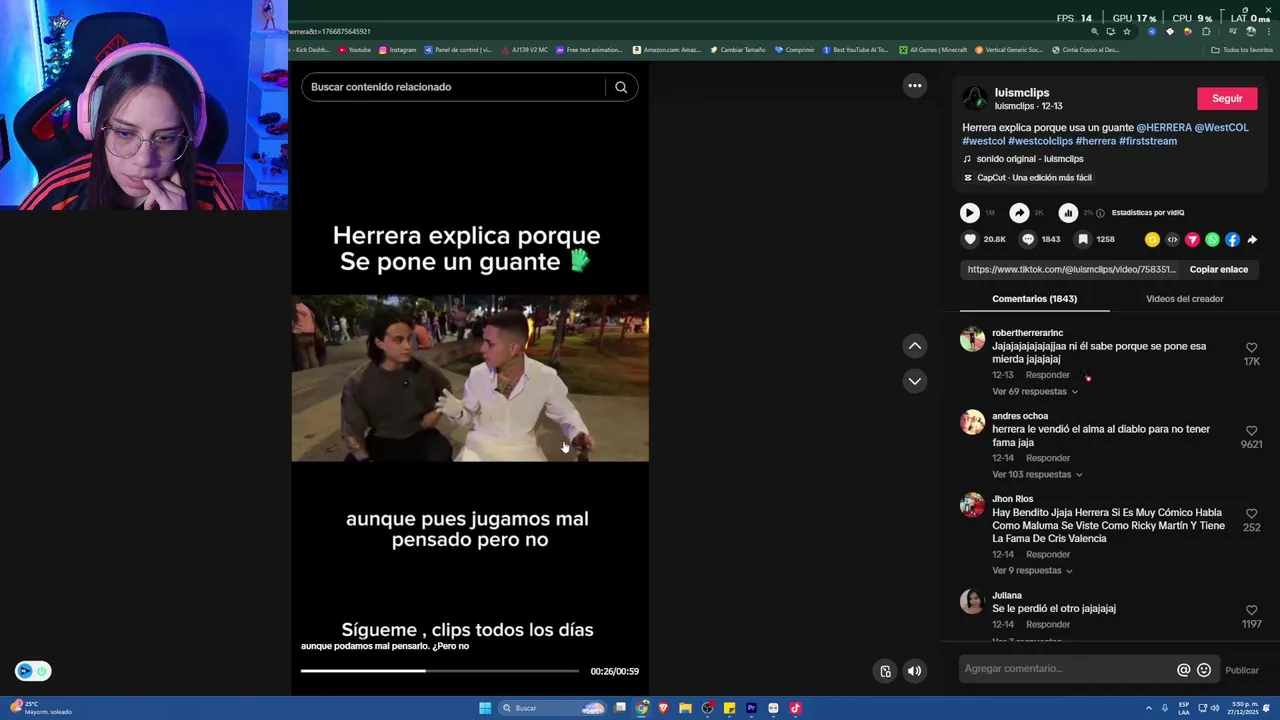Open Premiere Pro in taskbar
1280x720 pixels.
coord(751,708)
